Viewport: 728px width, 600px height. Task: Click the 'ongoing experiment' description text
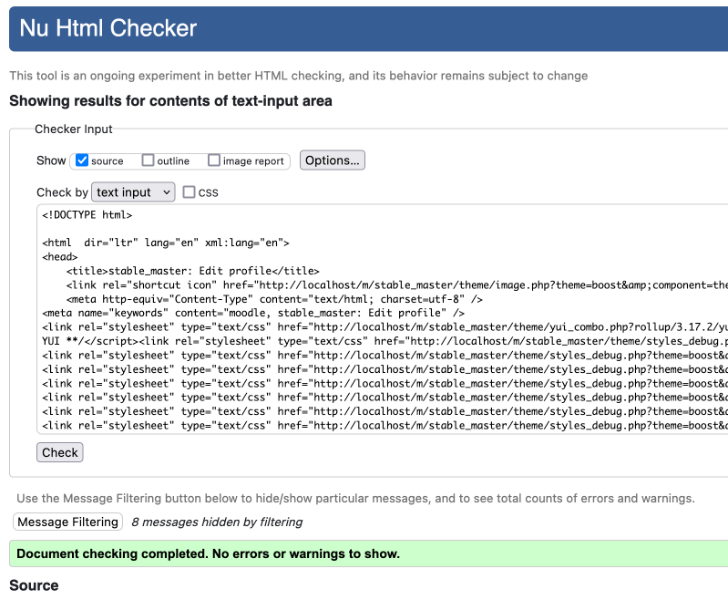click(x=299, y=76)
